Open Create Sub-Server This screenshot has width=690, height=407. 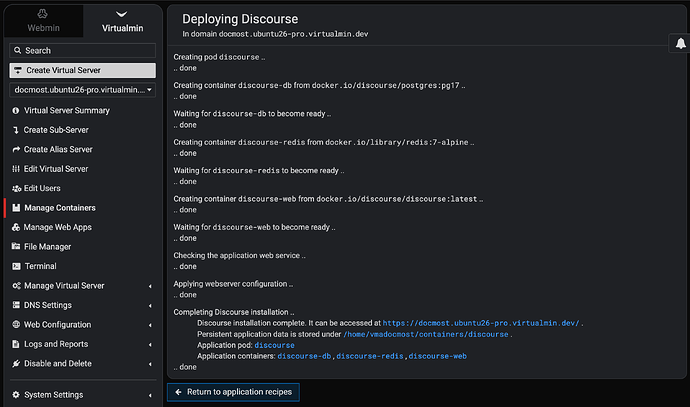point(56,130)
